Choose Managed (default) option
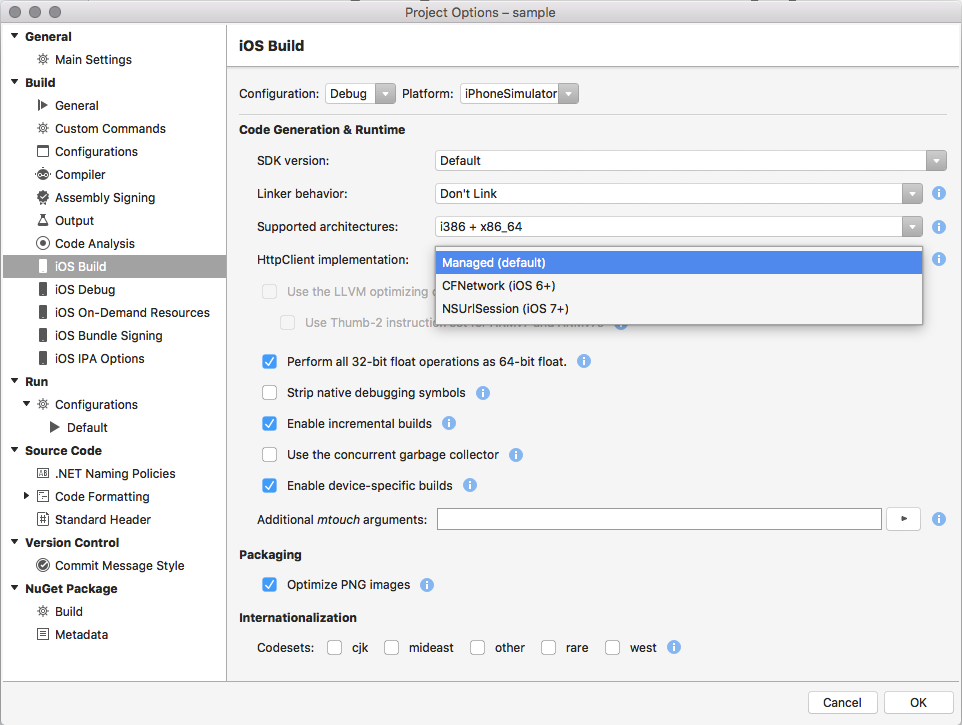 679,263
